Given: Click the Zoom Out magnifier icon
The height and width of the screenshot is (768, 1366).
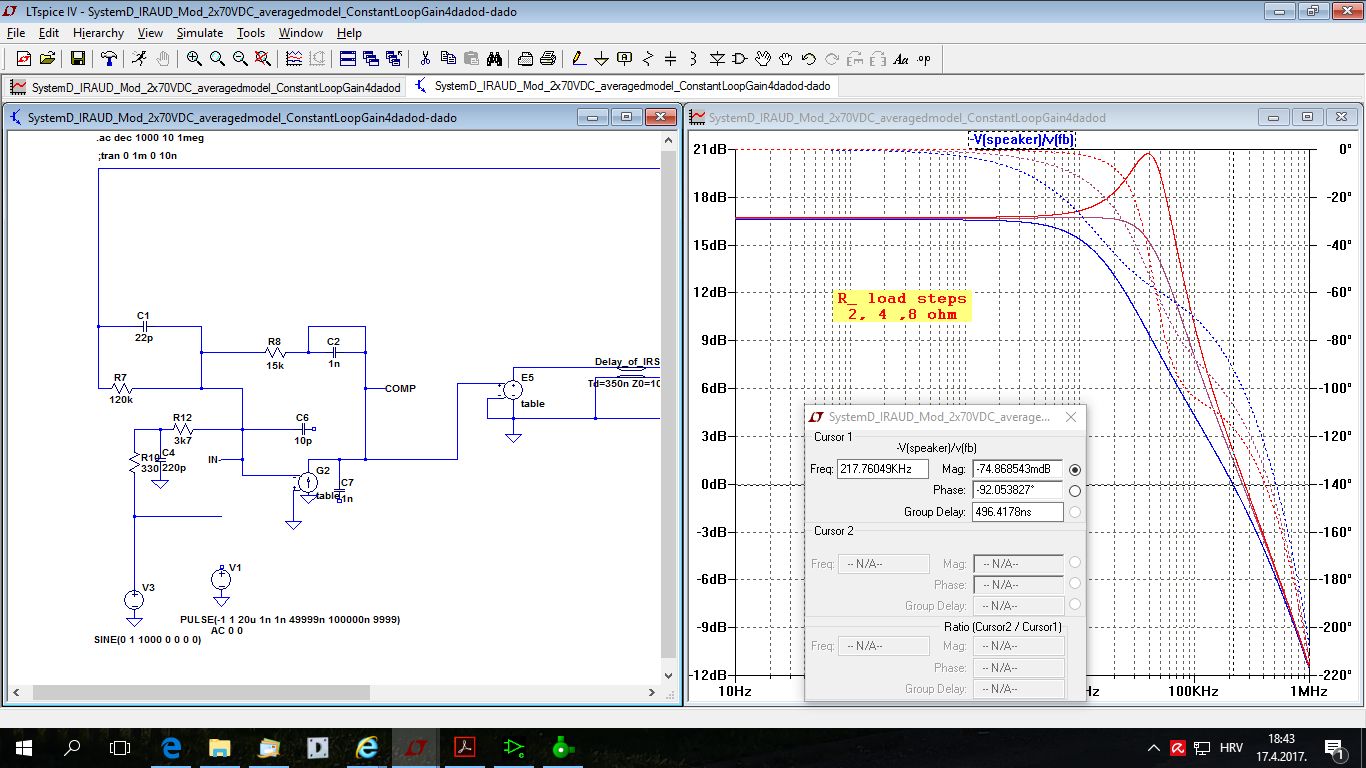Looking at the screenshot, I should pyautogui.click(x=240, y=59).
